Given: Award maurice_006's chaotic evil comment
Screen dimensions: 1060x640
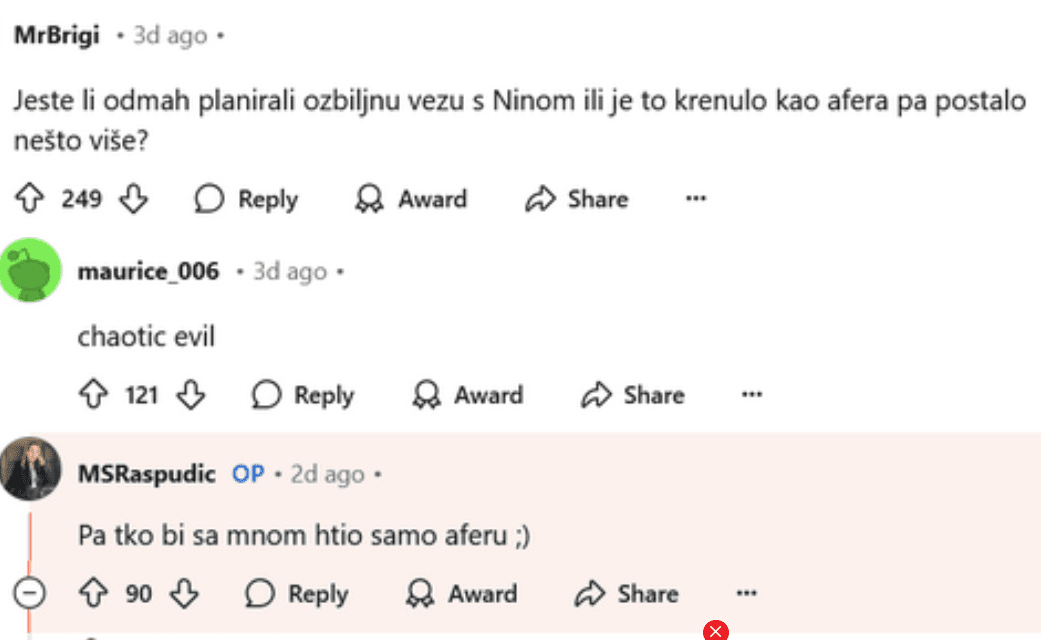Looking at the screenshot, I should [x=468, y=395].
